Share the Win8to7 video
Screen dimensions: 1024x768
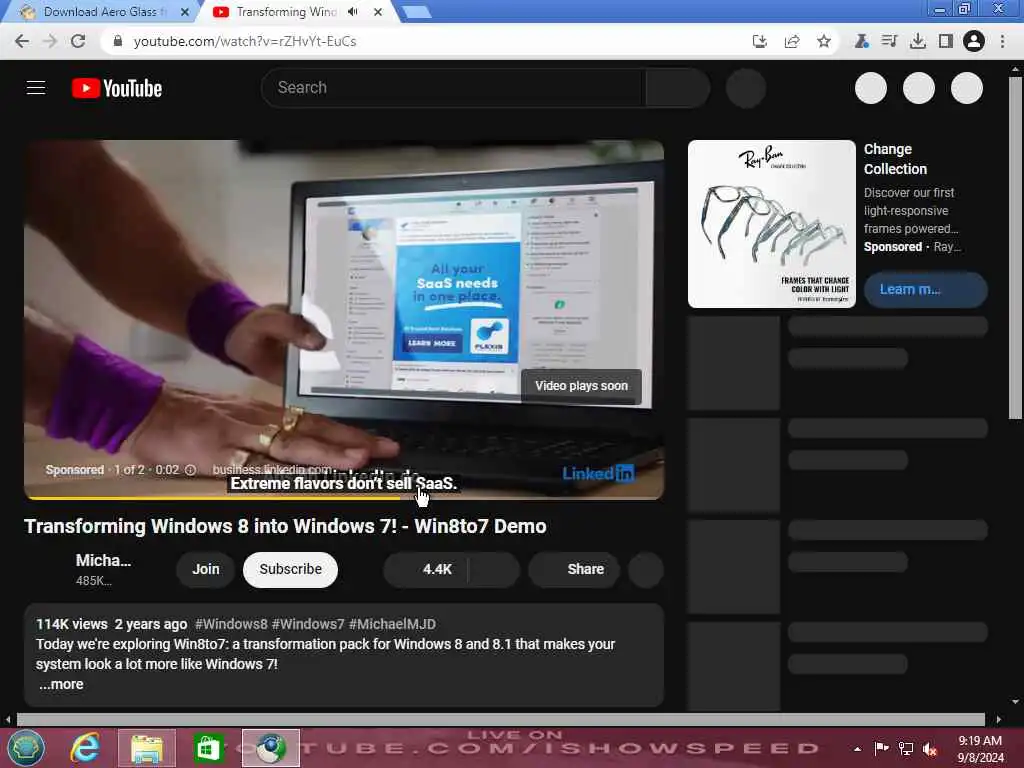tap(574, 569)
